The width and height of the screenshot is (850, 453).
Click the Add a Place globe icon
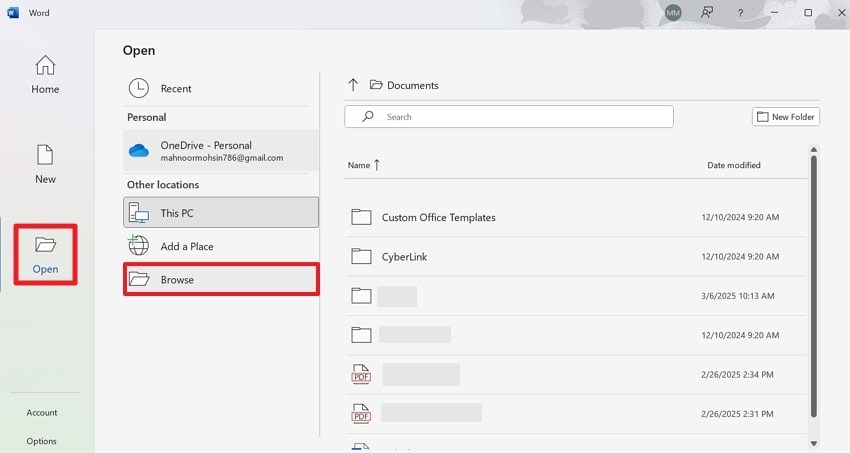(139, 246)
